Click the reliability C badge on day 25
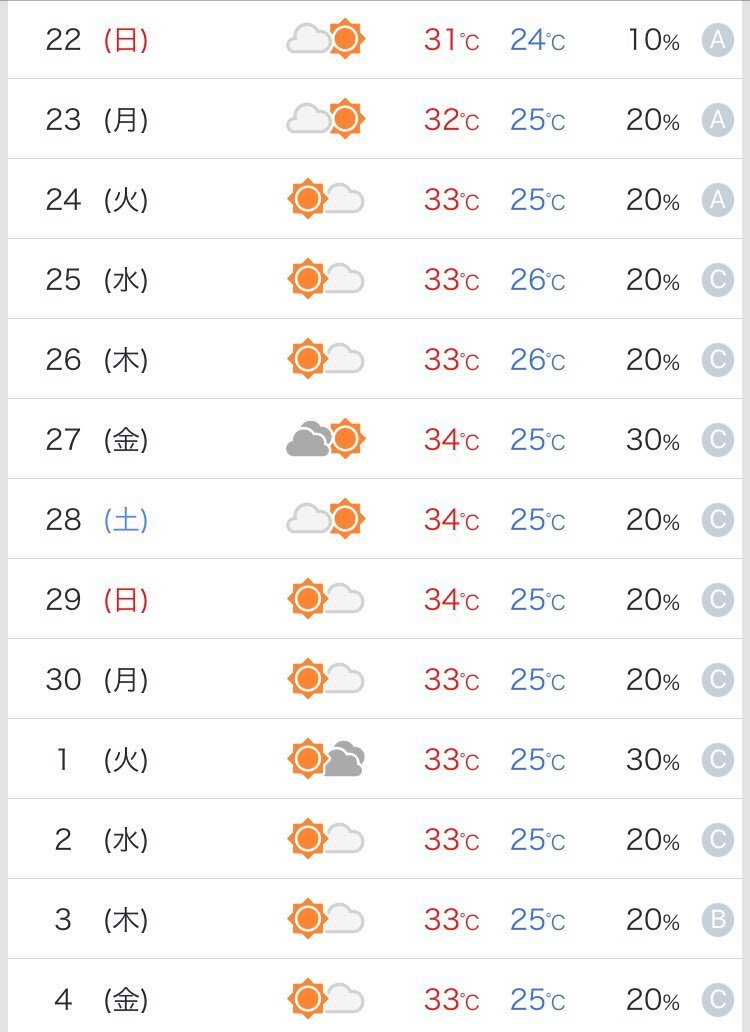Viewport: 750px width, 1032px height. tap(717, 280)
